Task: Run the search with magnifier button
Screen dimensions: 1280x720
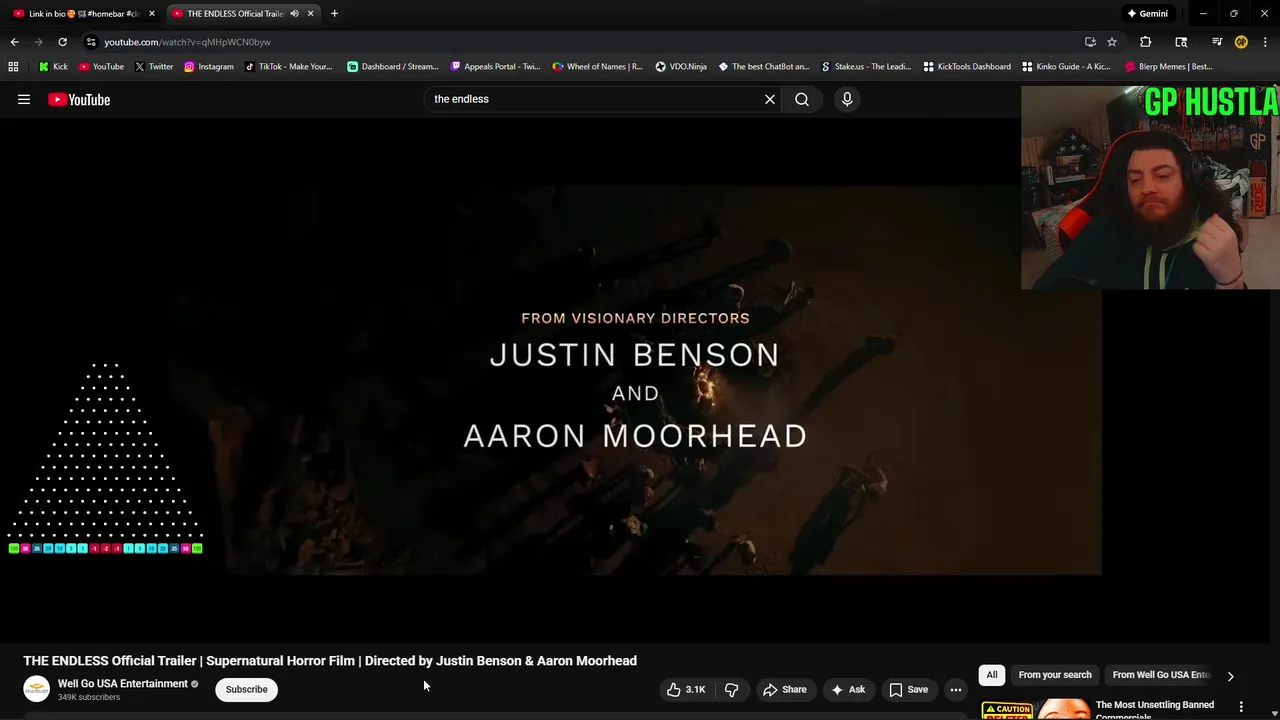Action: 802,99
